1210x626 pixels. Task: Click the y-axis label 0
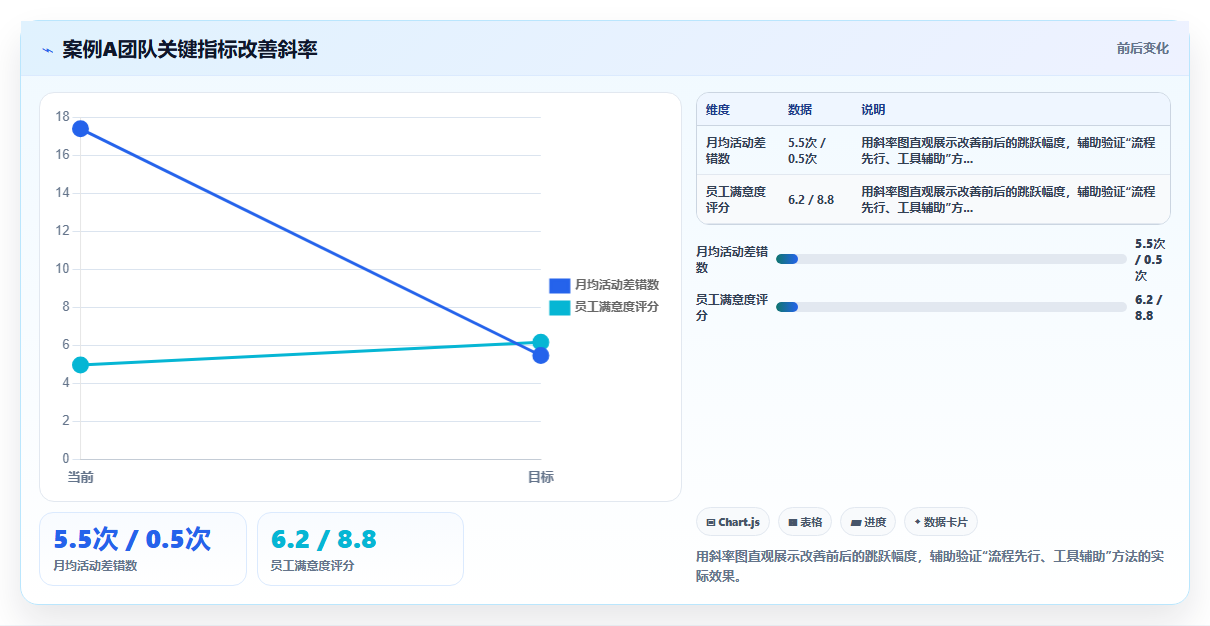[66, 459]
